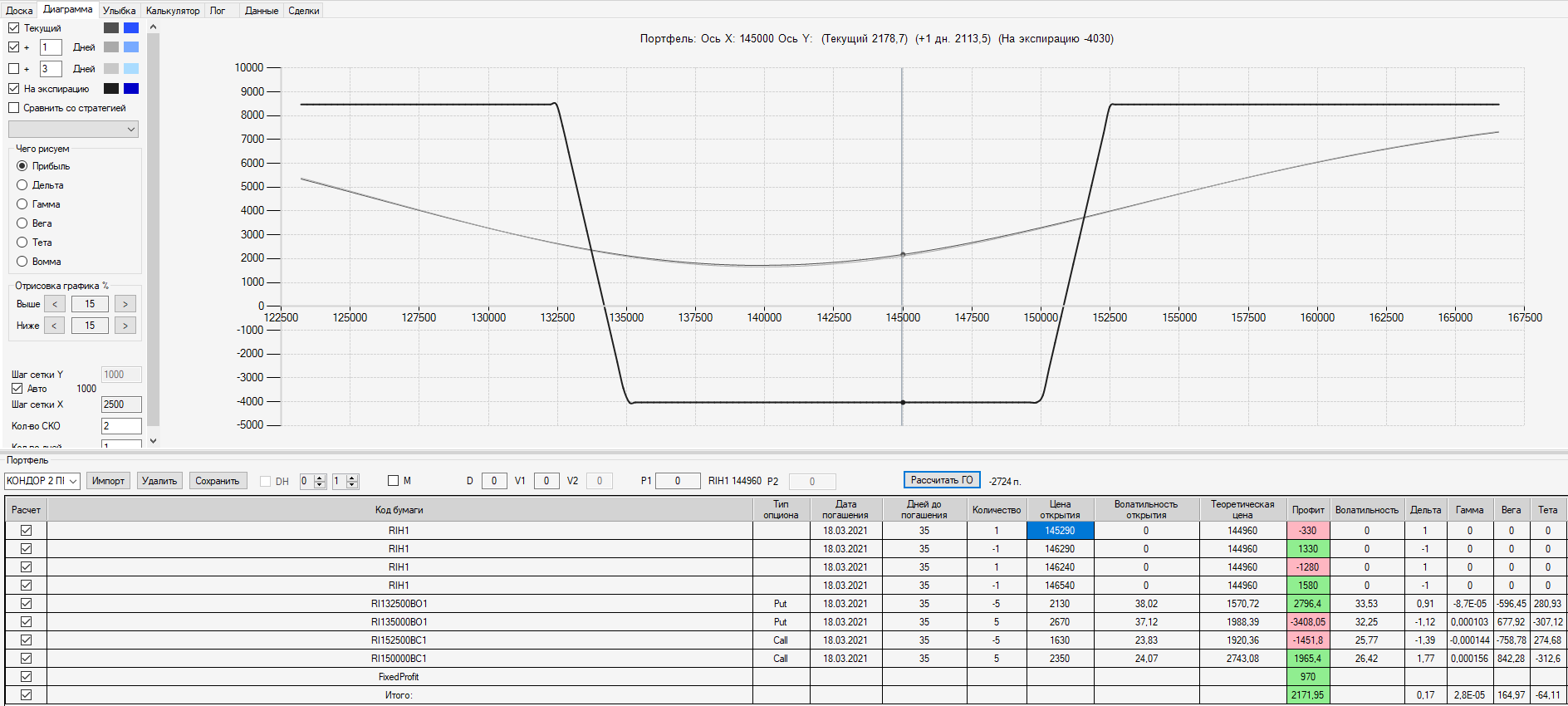This screenshot has width=1568, height=706.
Task: Open the Сделки tab
Action: (304, 11)
